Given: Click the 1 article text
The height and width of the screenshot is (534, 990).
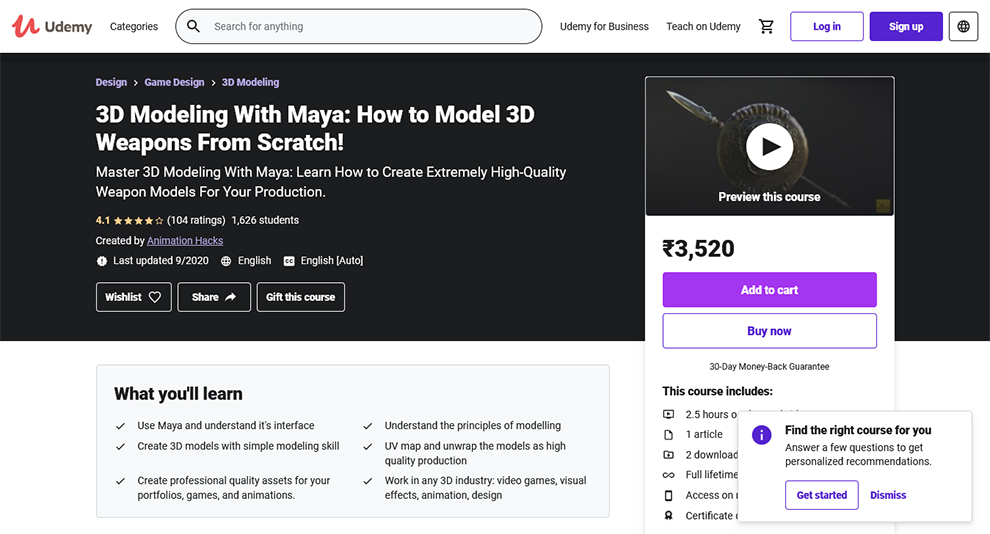Looking at the screenshot, I should pyautogui.click(x=704, y=434).
